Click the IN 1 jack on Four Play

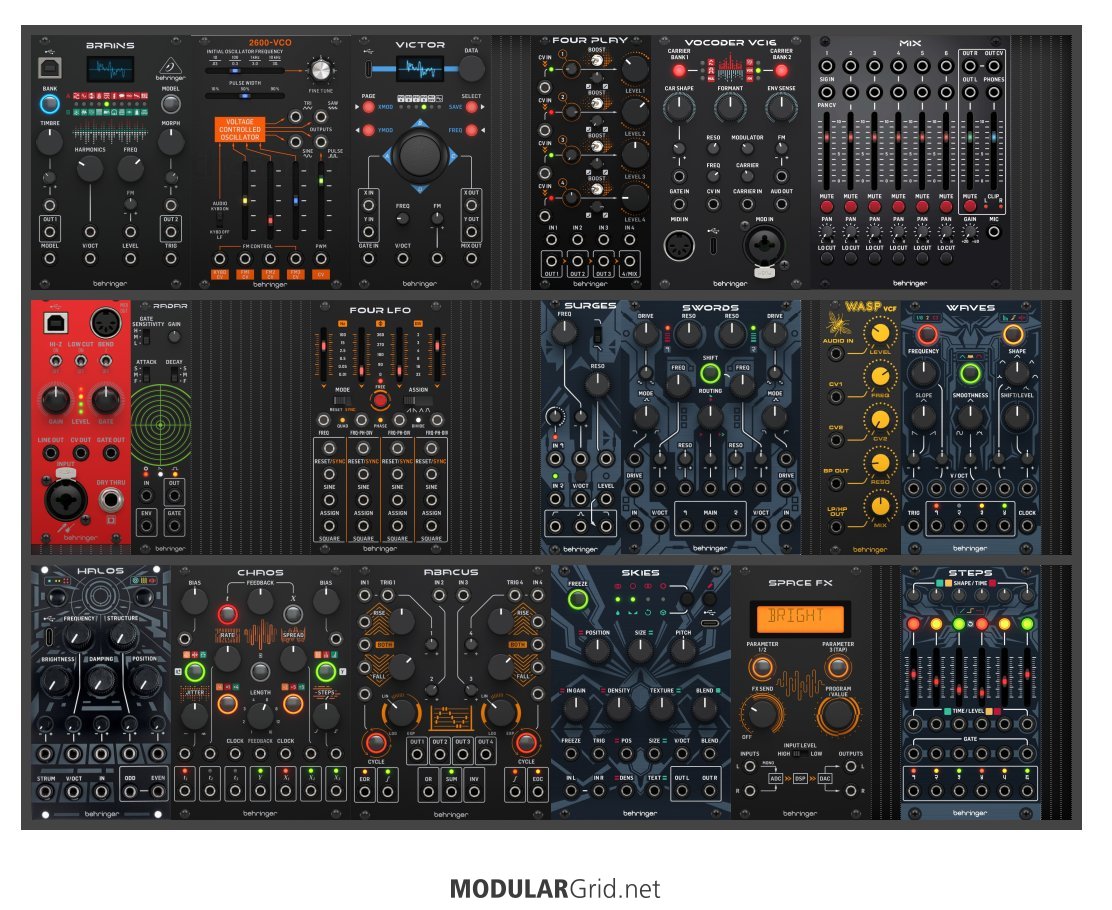coord(552,240)
